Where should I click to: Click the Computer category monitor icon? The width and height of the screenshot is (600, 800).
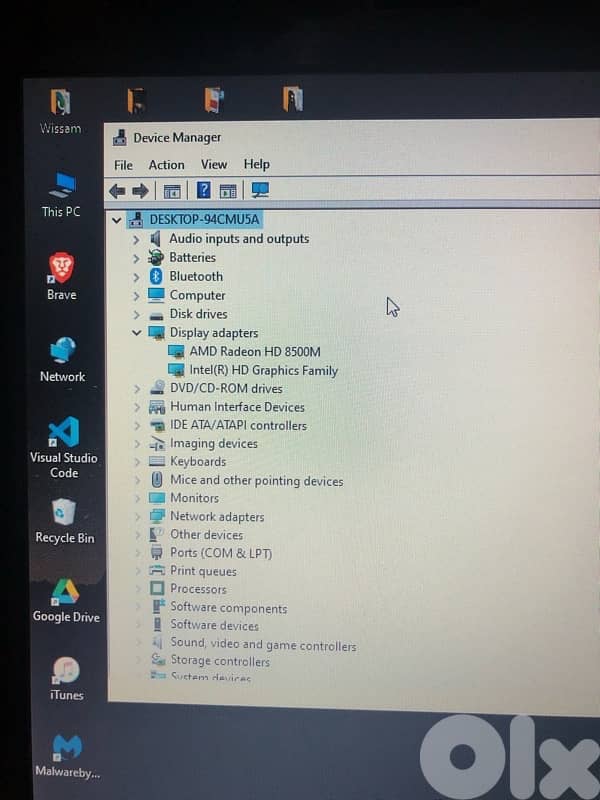click(156, 295)
